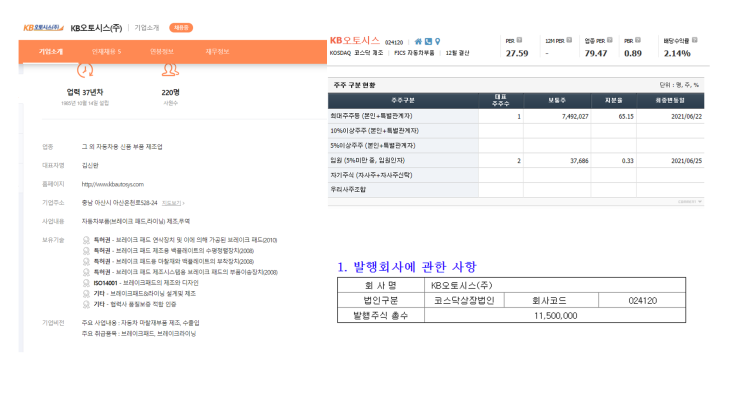Select the 연봉정보 tab

coord(162,52)
